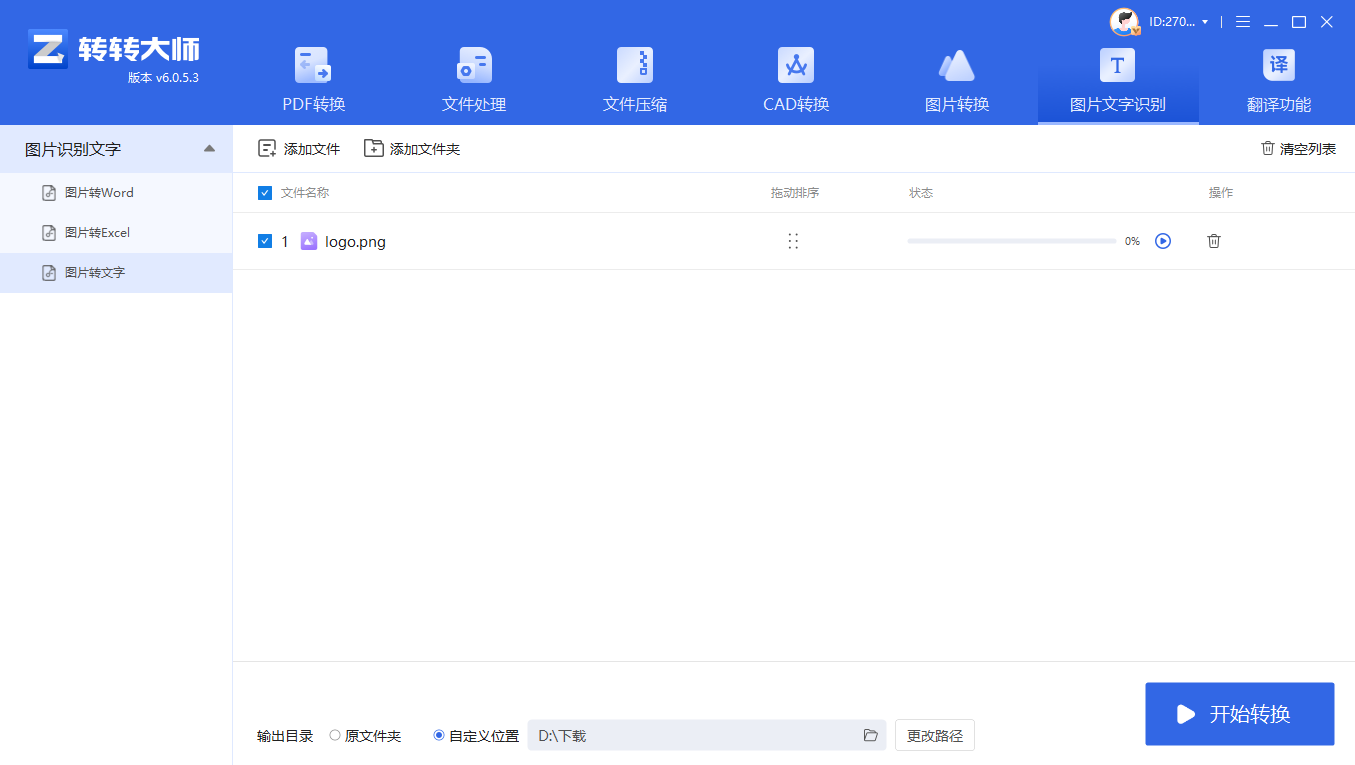Click the logo.png file name
The image size is (1355, 765).
pyautogui.click(x=355, y=241)
